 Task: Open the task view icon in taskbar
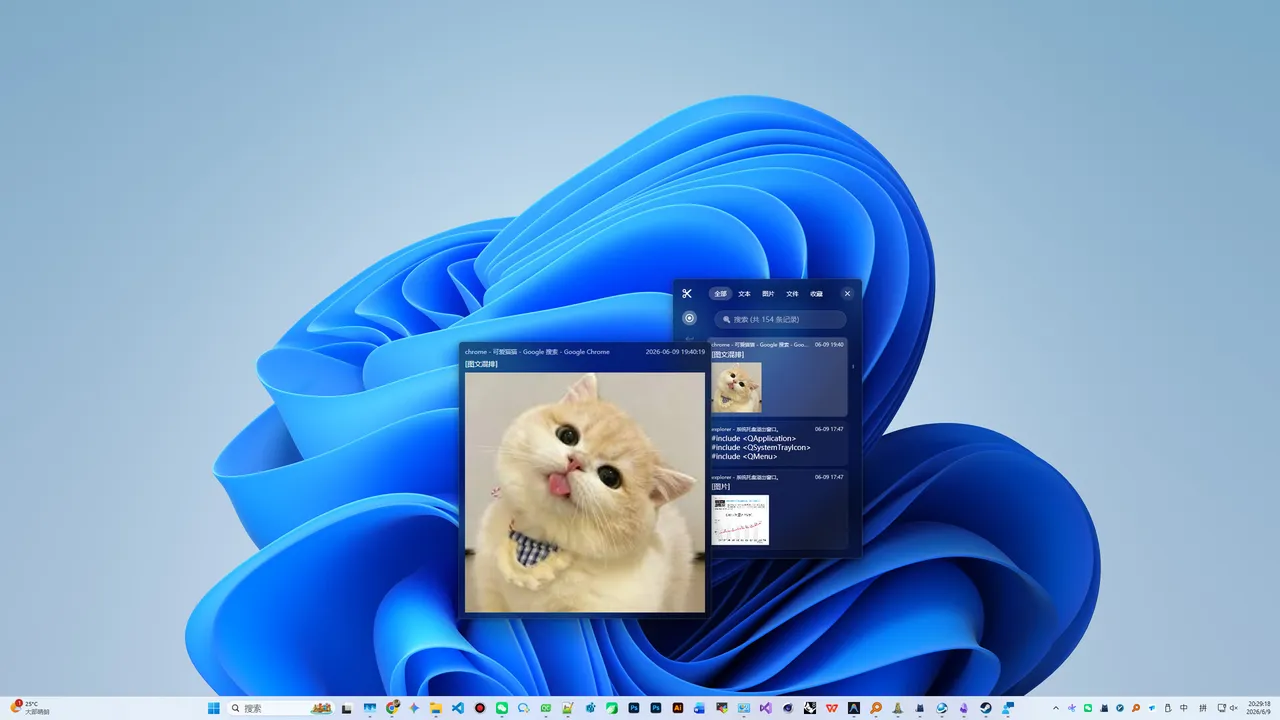346,708
